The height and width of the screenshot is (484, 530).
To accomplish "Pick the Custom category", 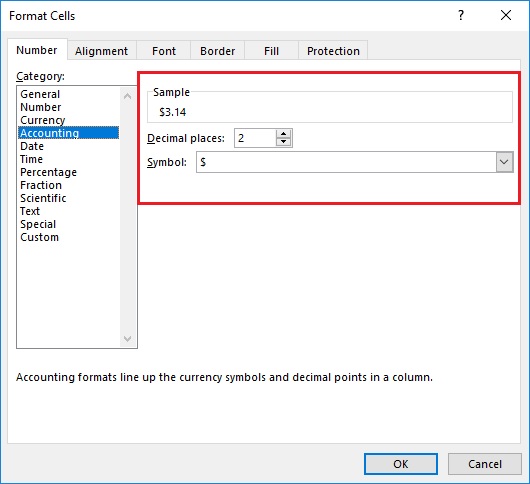I will click(39, 237).
